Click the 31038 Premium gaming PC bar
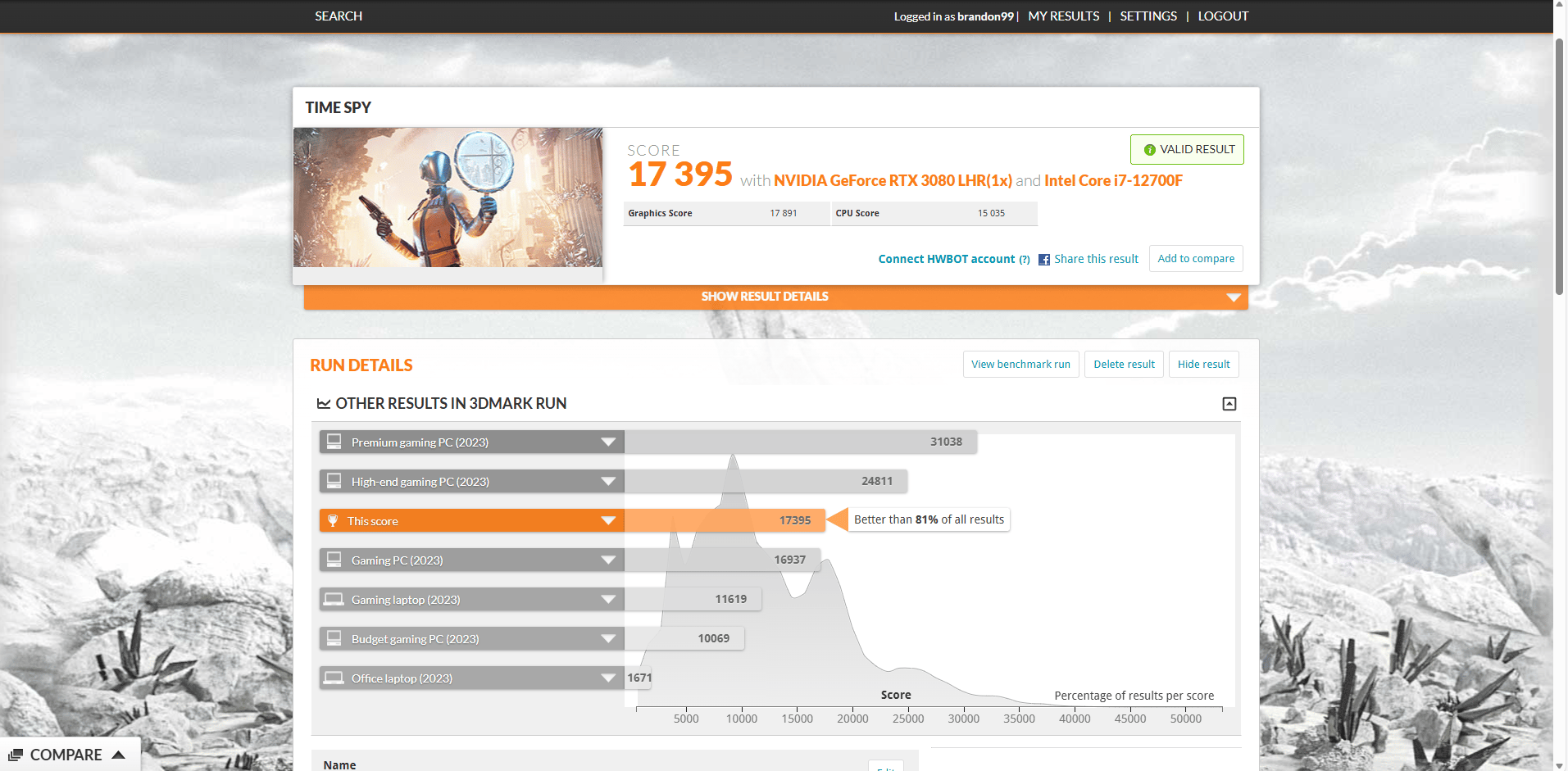 pos(801,442)
